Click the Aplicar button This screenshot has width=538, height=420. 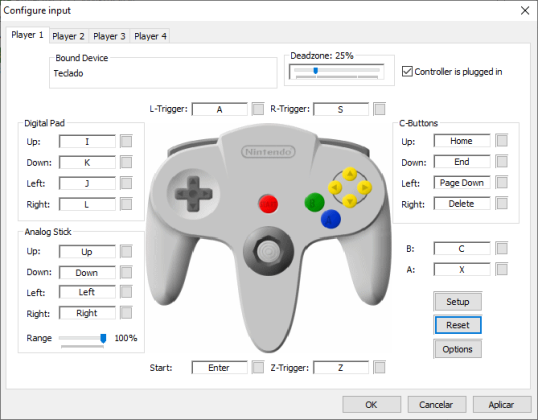point(502,405)
